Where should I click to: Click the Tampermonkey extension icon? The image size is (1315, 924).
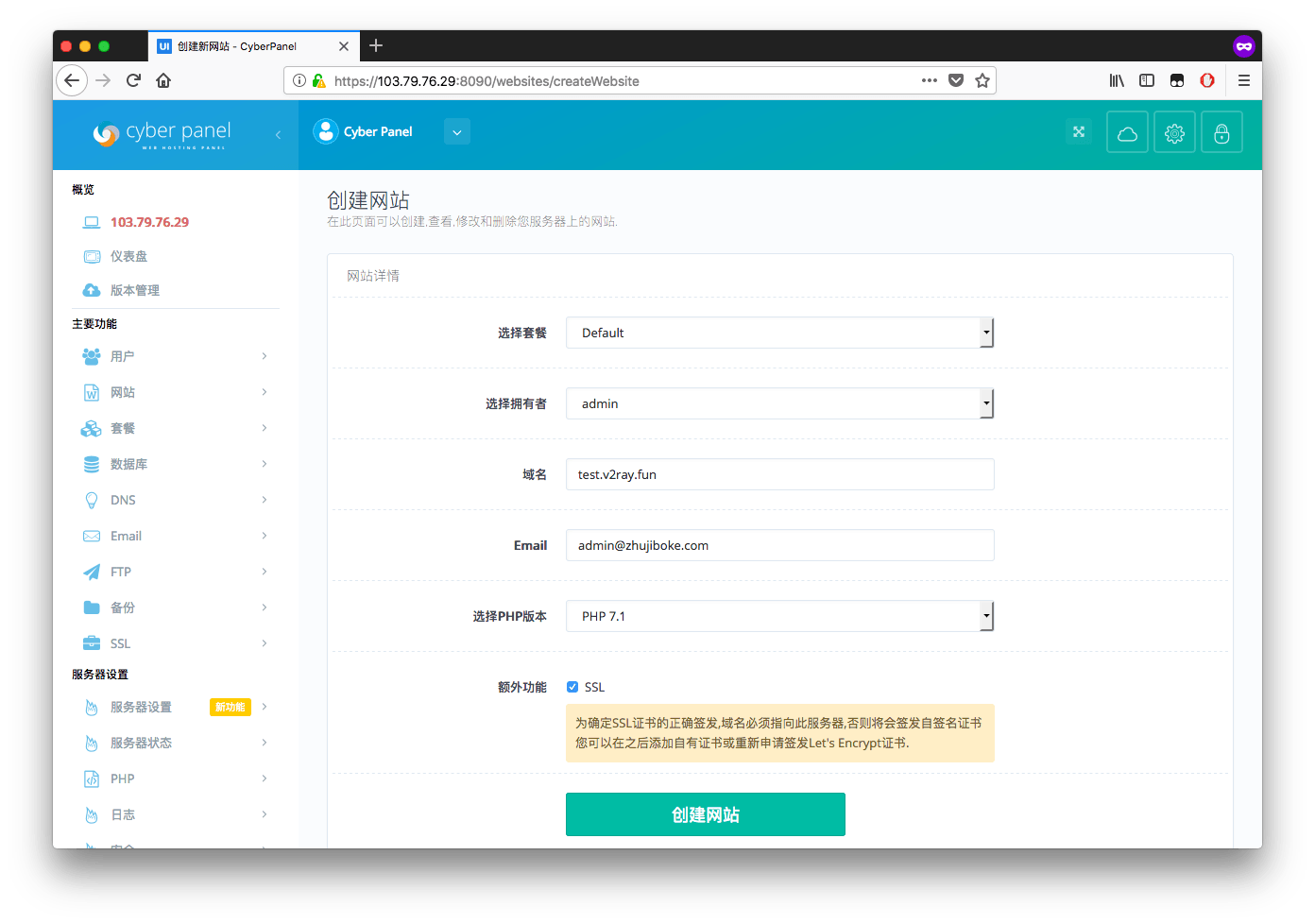tap(1177, 80)
